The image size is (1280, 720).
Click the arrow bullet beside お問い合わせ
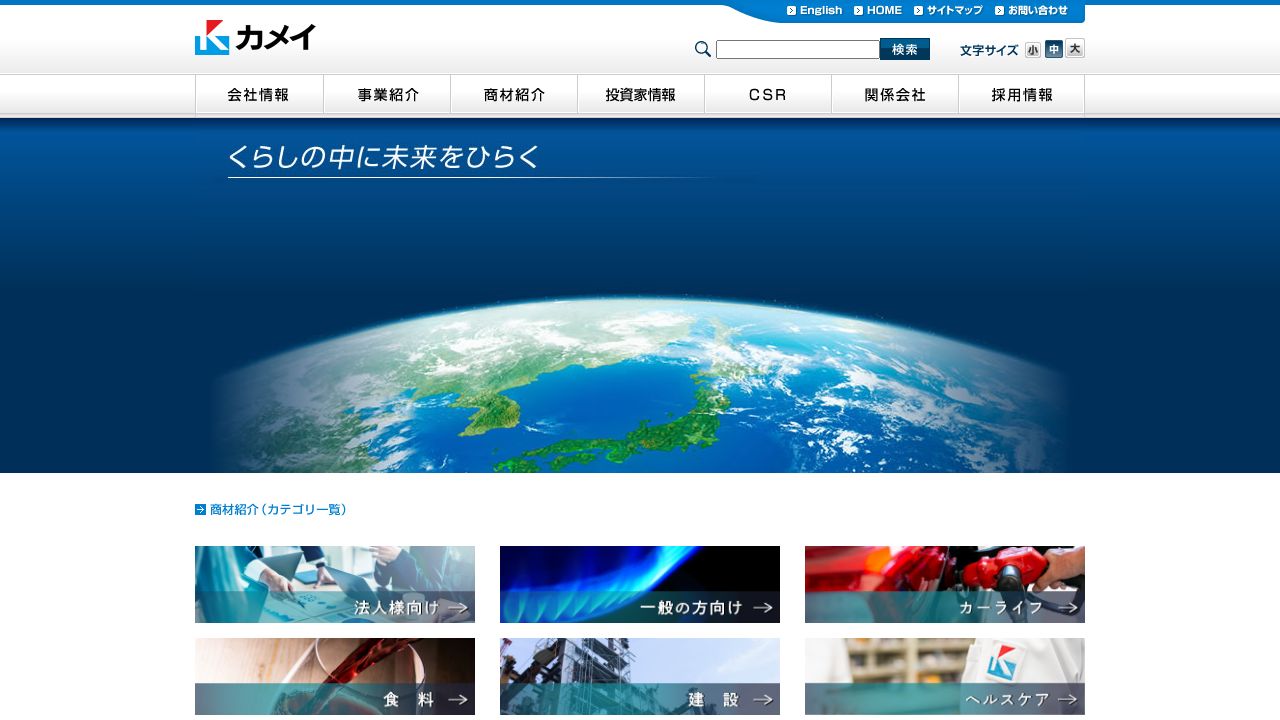click(999, 10)
